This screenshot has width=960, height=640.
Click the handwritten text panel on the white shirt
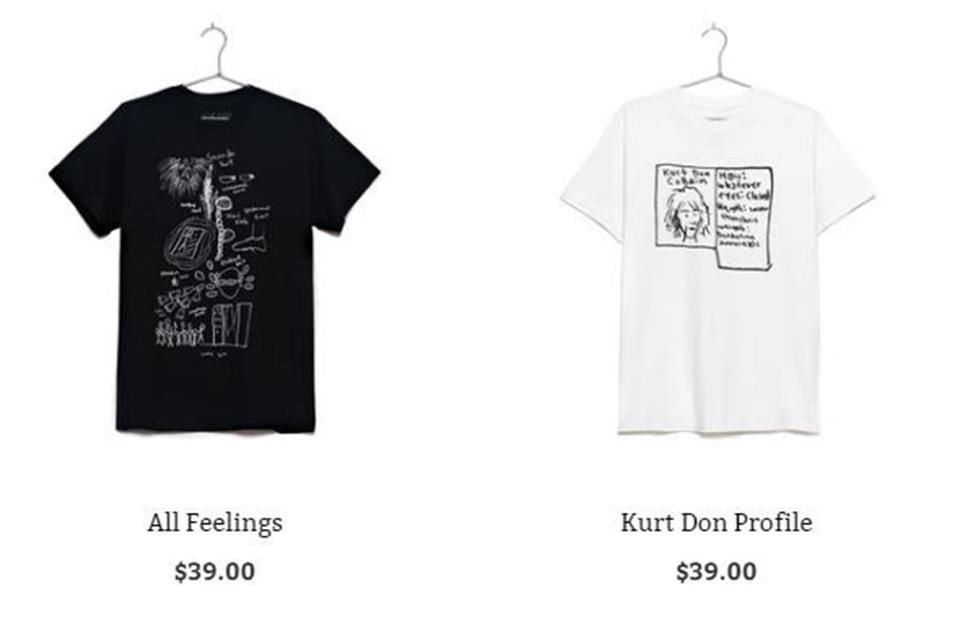point(744,217)
